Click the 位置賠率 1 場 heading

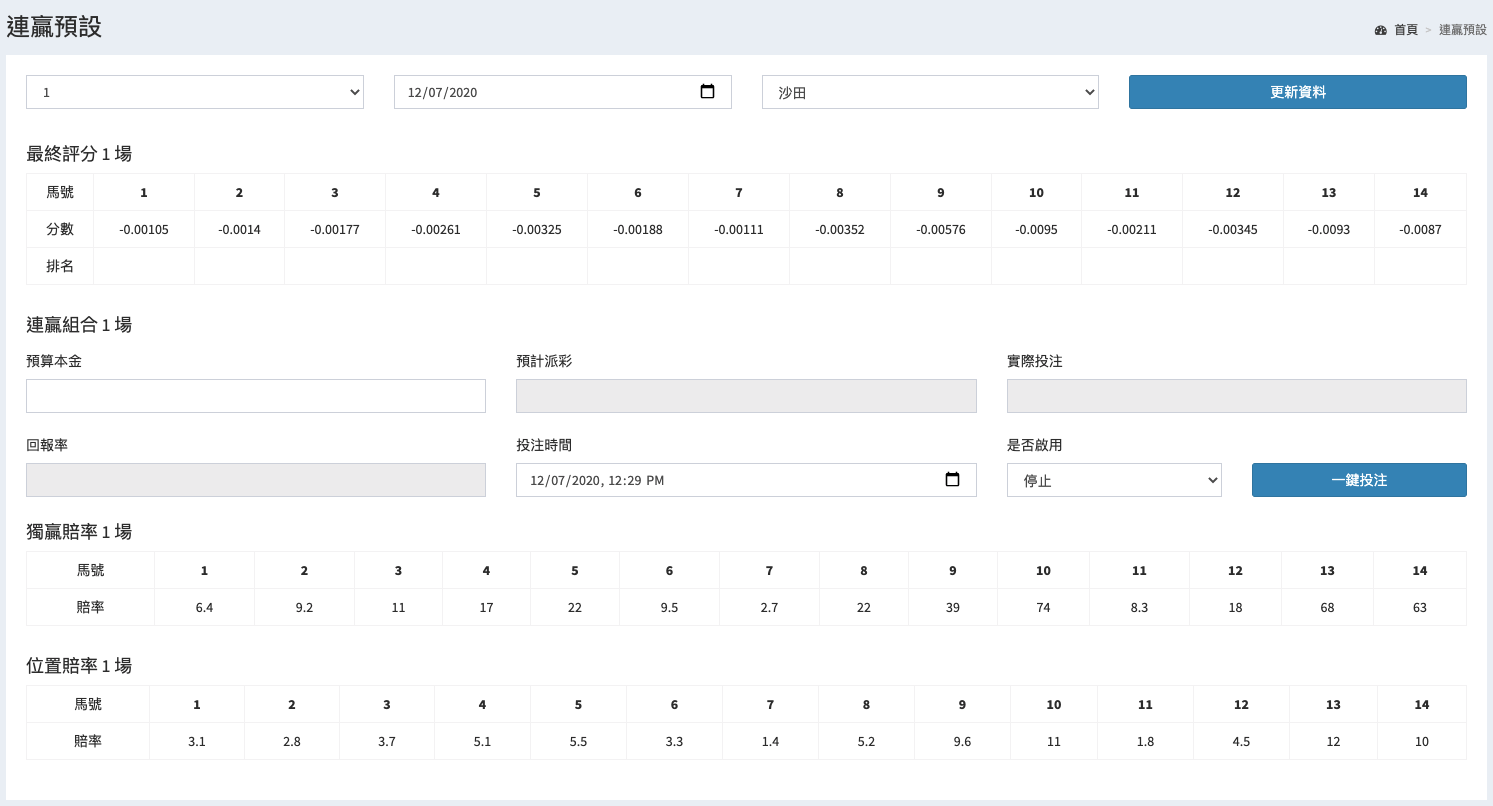(79, 666)
